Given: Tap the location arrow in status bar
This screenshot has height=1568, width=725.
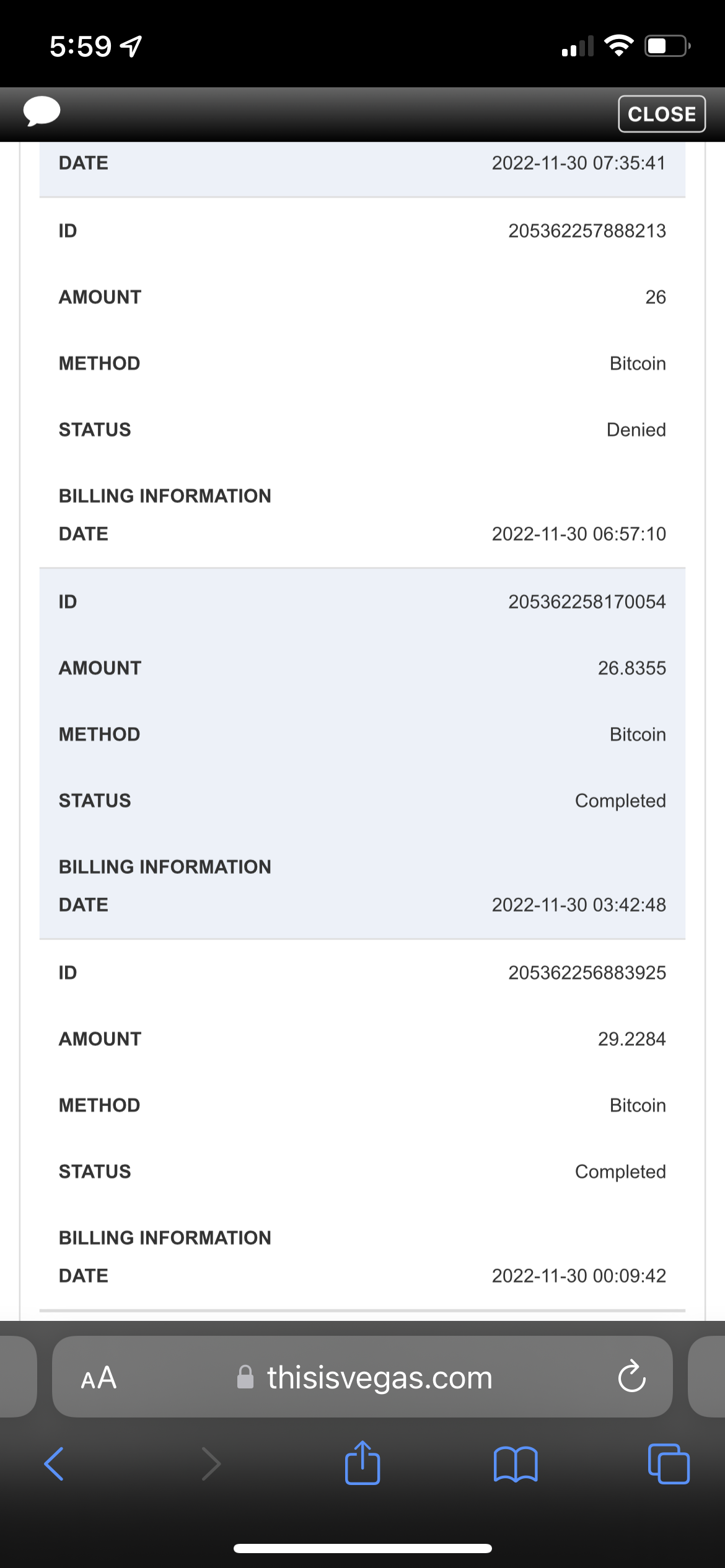Looking at the screenshot, I should click(131, 46).
